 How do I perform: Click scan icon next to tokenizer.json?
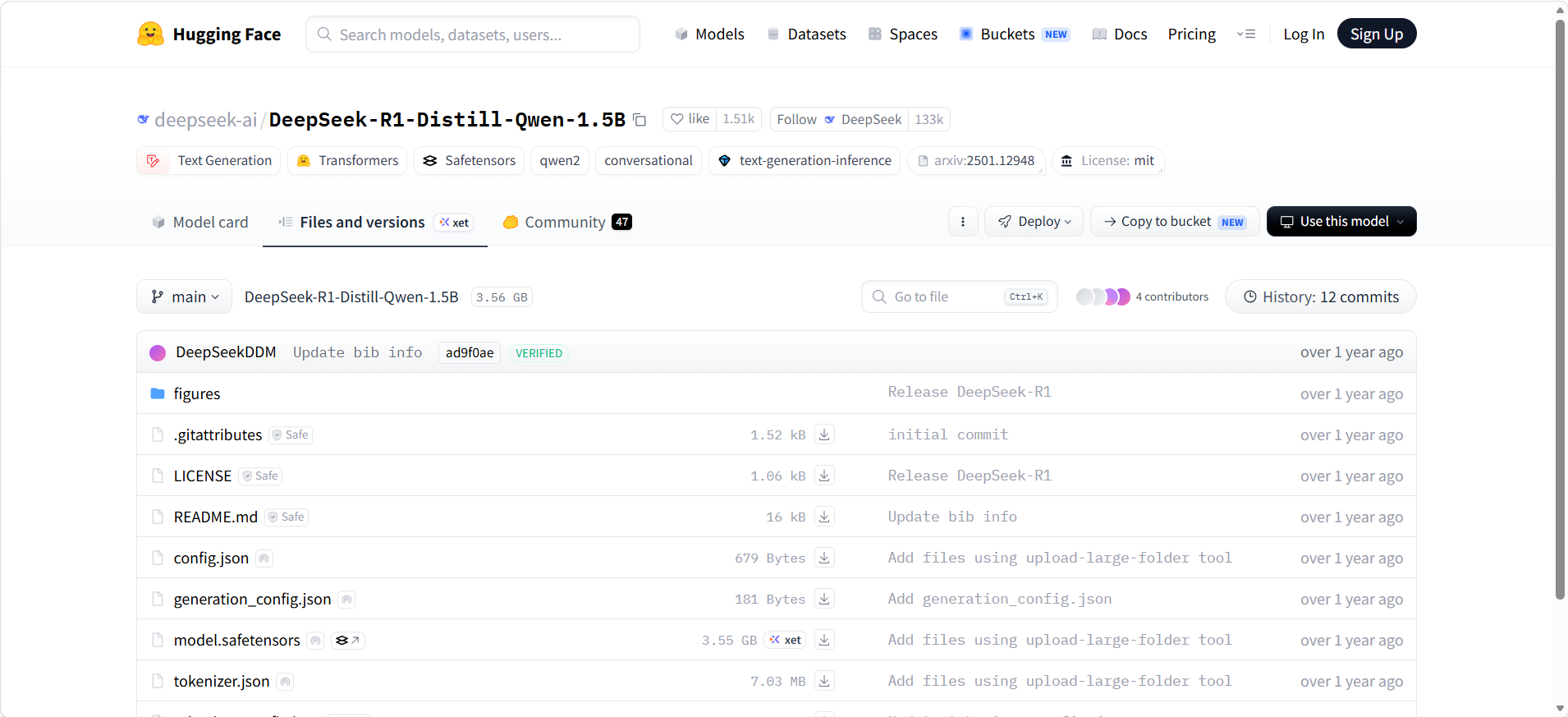click(x=285, y=682)
